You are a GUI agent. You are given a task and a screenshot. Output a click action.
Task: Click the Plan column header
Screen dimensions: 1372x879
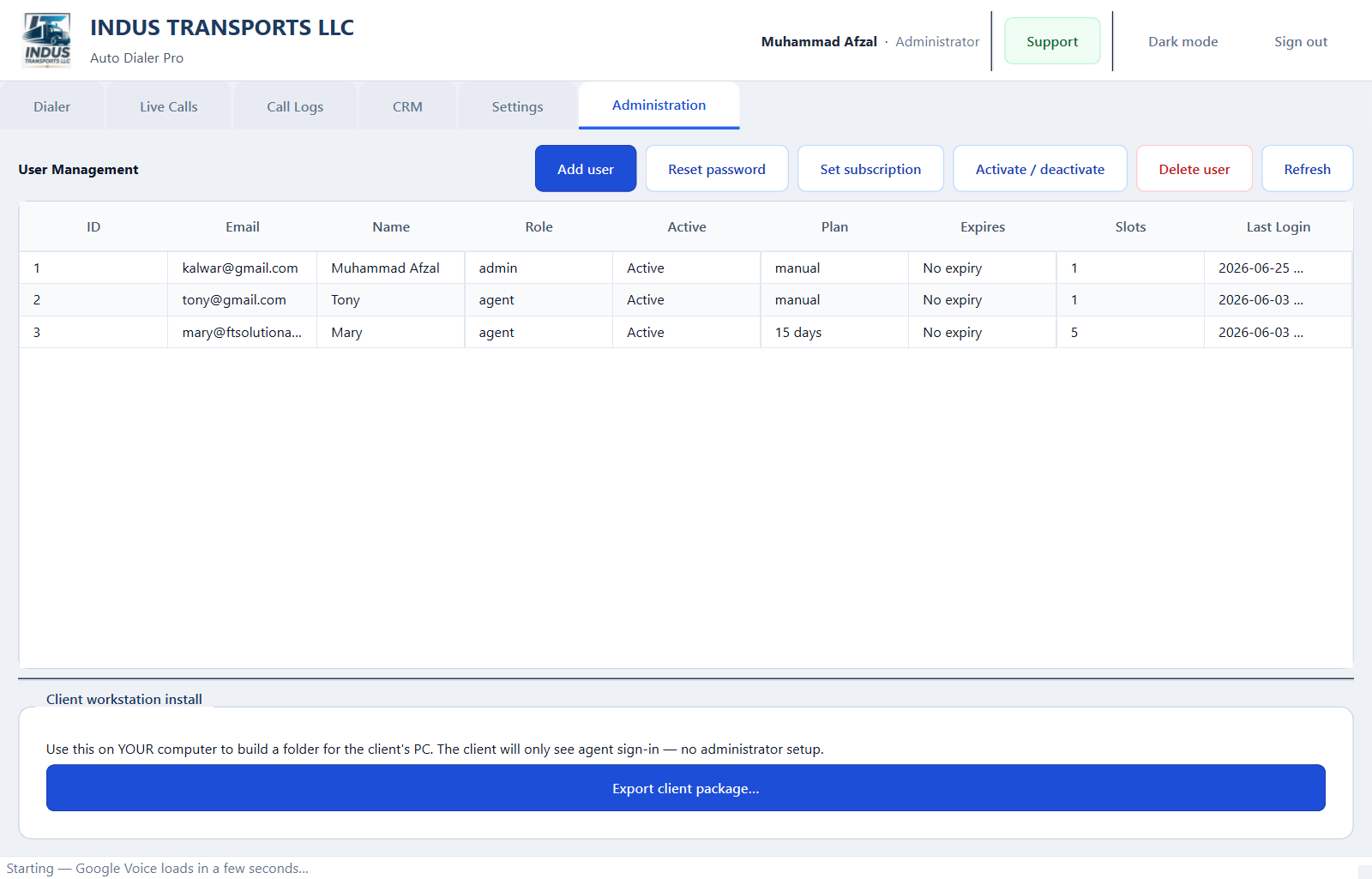click(x=834, y=226)
